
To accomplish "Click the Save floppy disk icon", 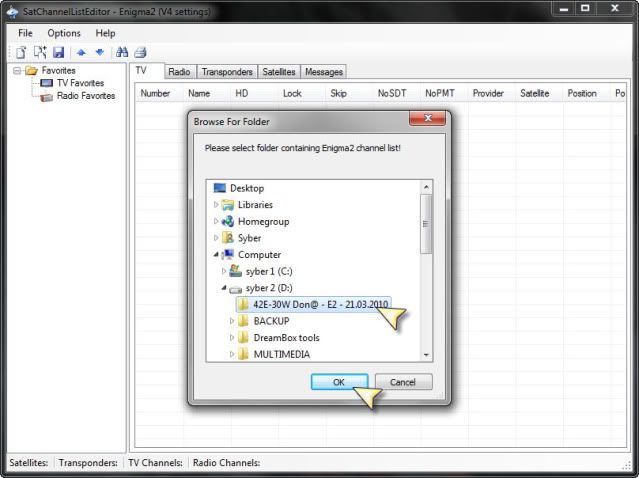I will click(59, 53).
